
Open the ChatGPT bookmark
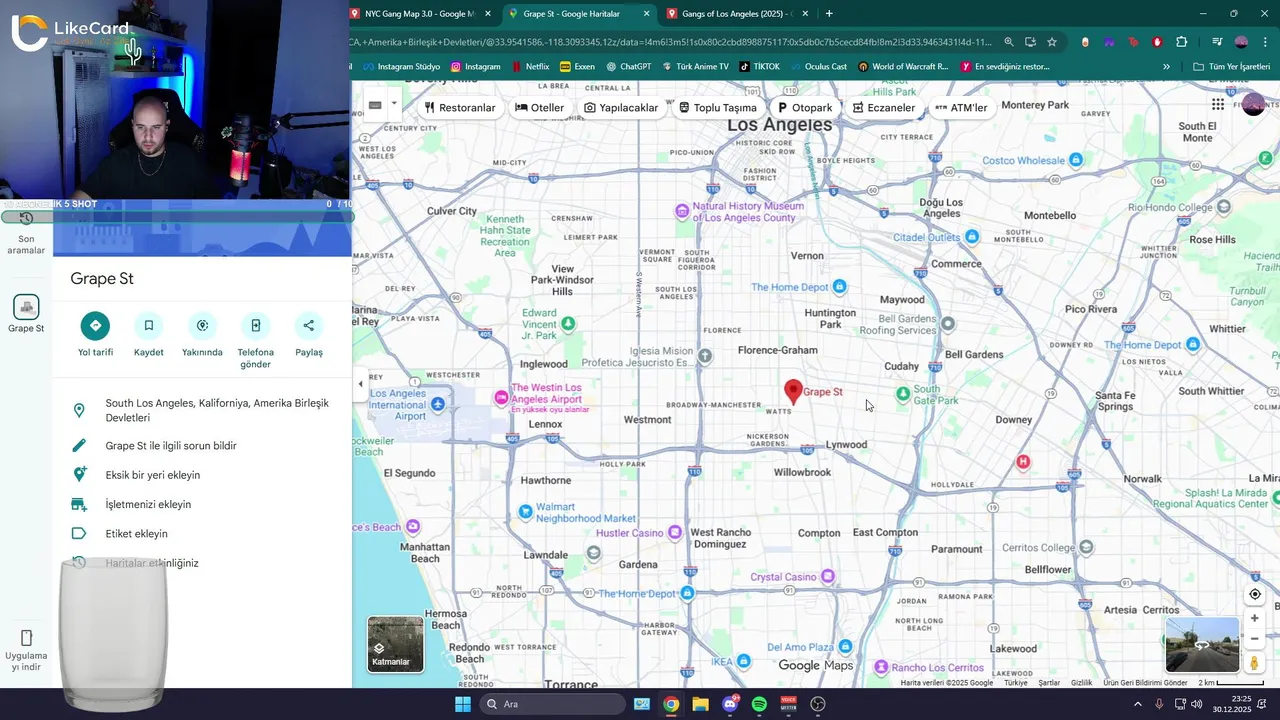coord(628,67)
